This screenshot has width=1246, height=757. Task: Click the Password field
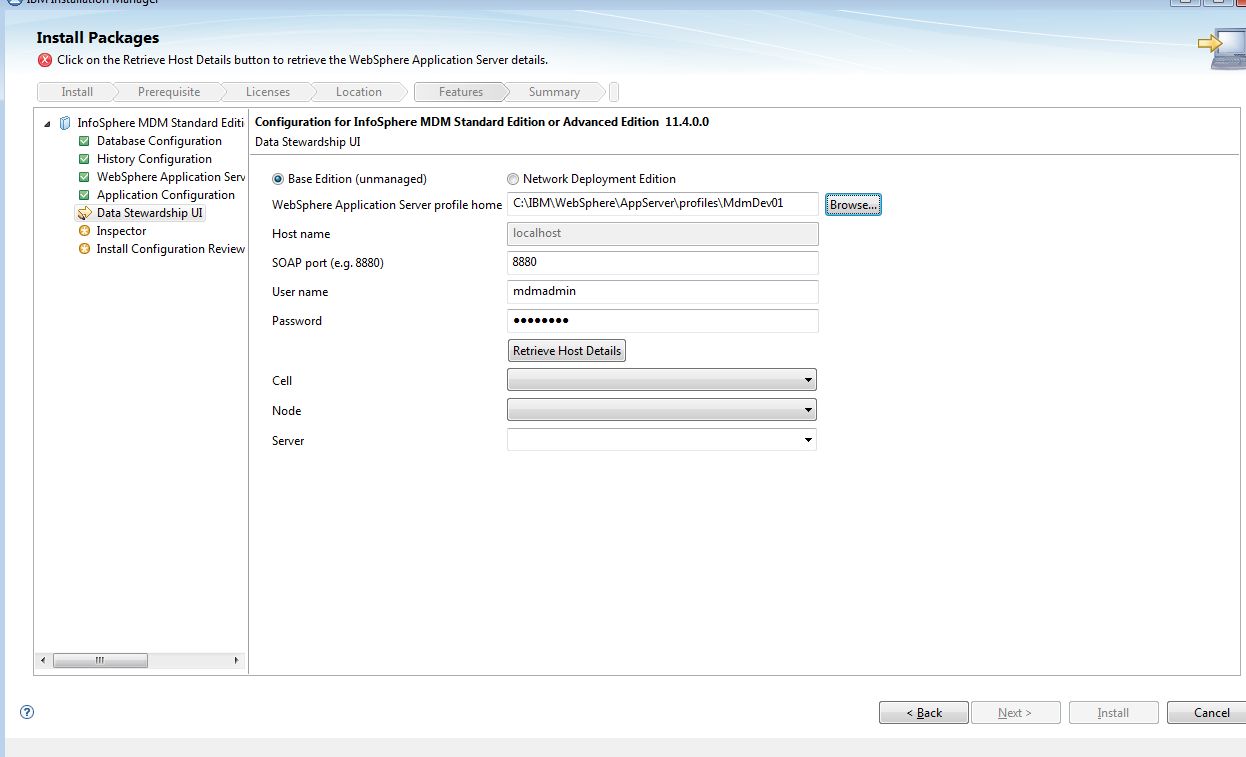(662, 320)
